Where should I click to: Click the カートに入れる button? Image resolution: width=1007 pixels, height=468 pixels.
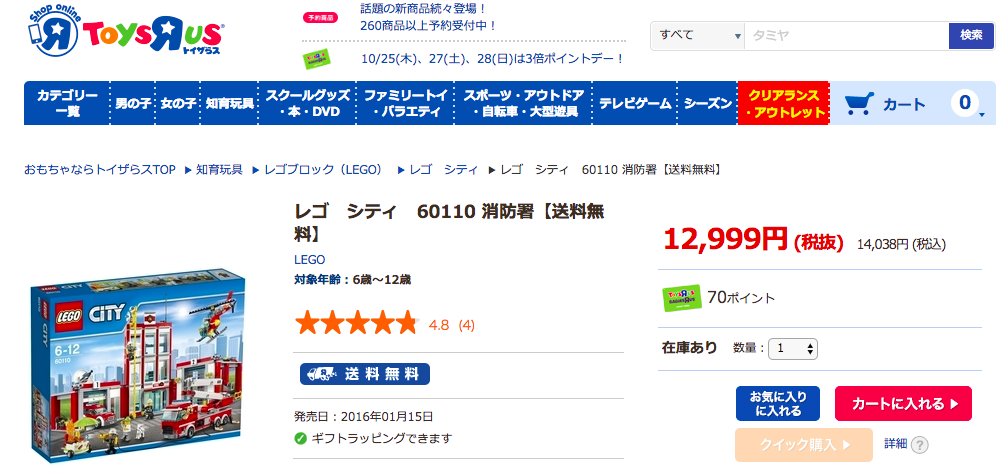(x=903, y=404)
